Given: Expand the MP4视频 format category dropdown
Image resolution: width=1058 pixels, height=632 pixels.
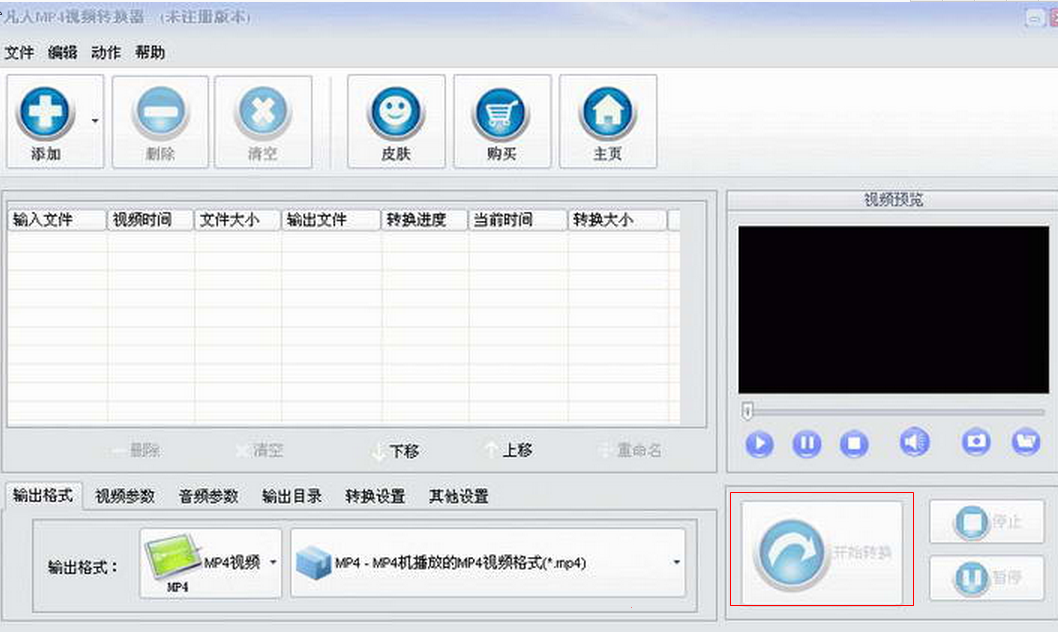Looking at the screenshot, I should (x=273, y=562).
